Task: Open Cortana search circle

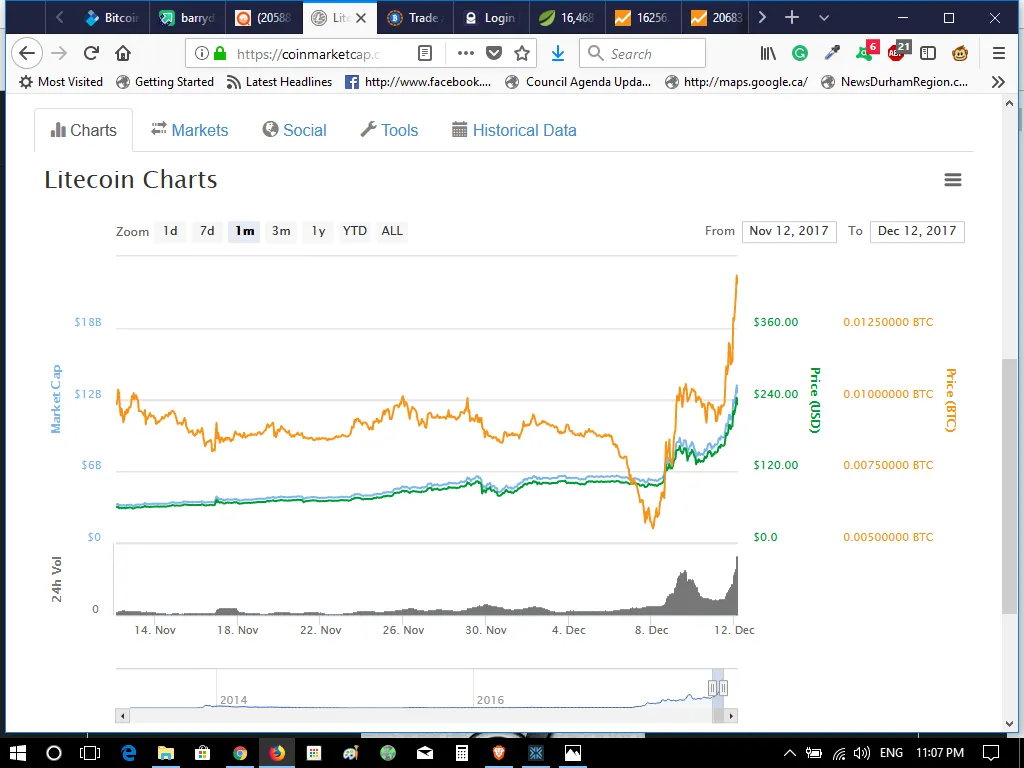Action: (54, 753)
